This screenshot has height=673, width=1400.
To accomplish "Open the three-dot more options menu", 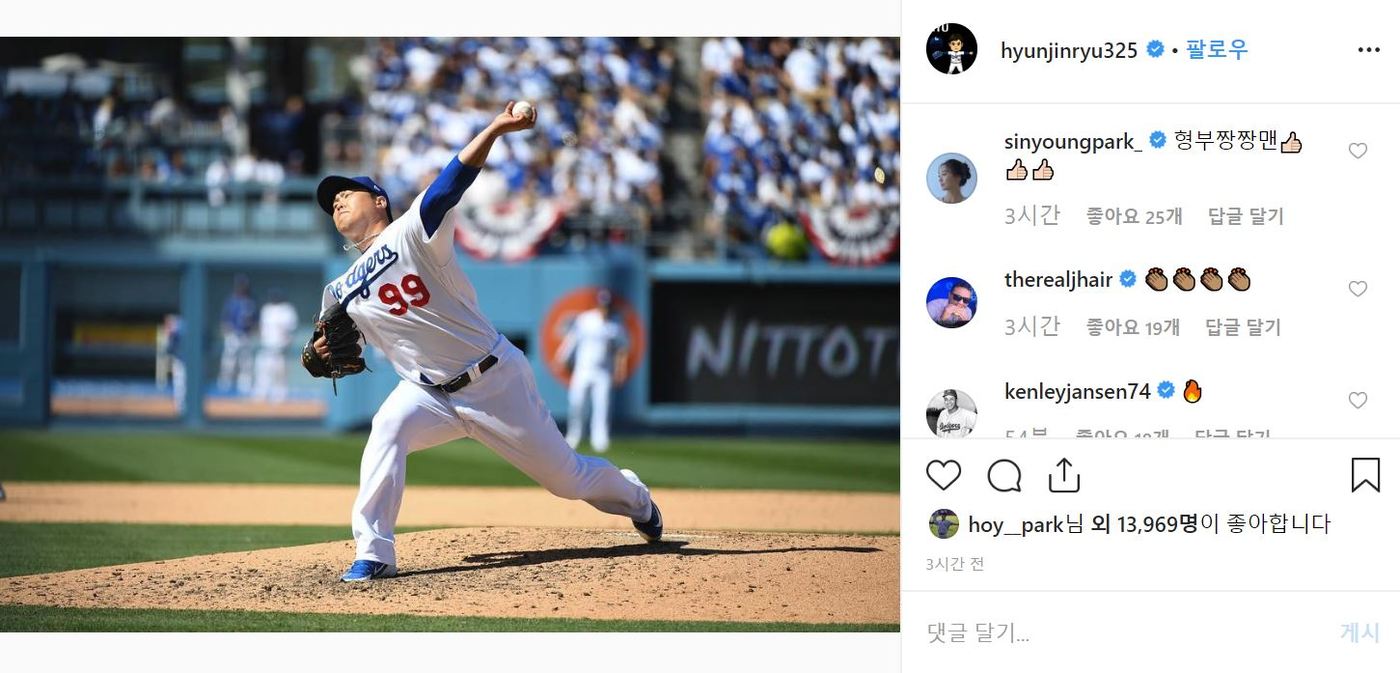I will 1368,50.
